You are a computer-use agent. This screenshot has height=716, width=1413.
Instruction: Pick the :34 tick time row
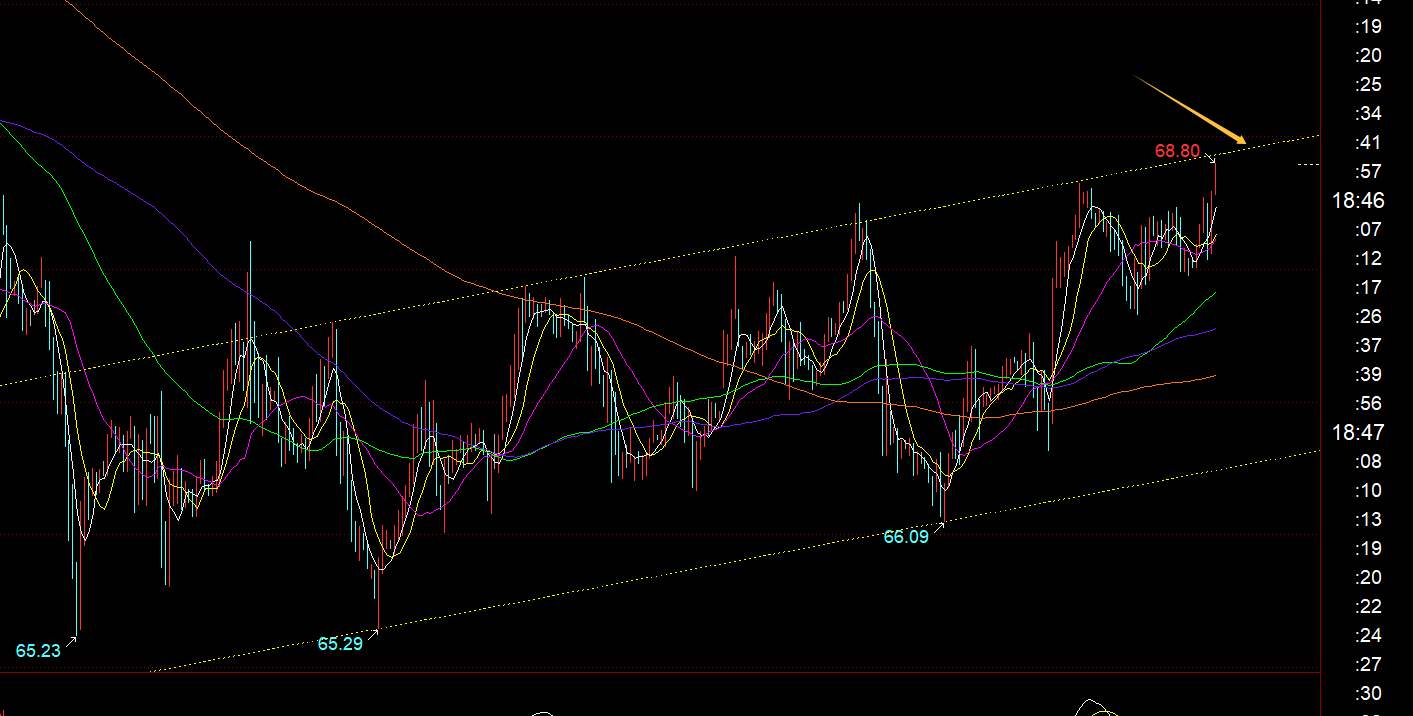pyautogui.click(x=1367, y=113)
